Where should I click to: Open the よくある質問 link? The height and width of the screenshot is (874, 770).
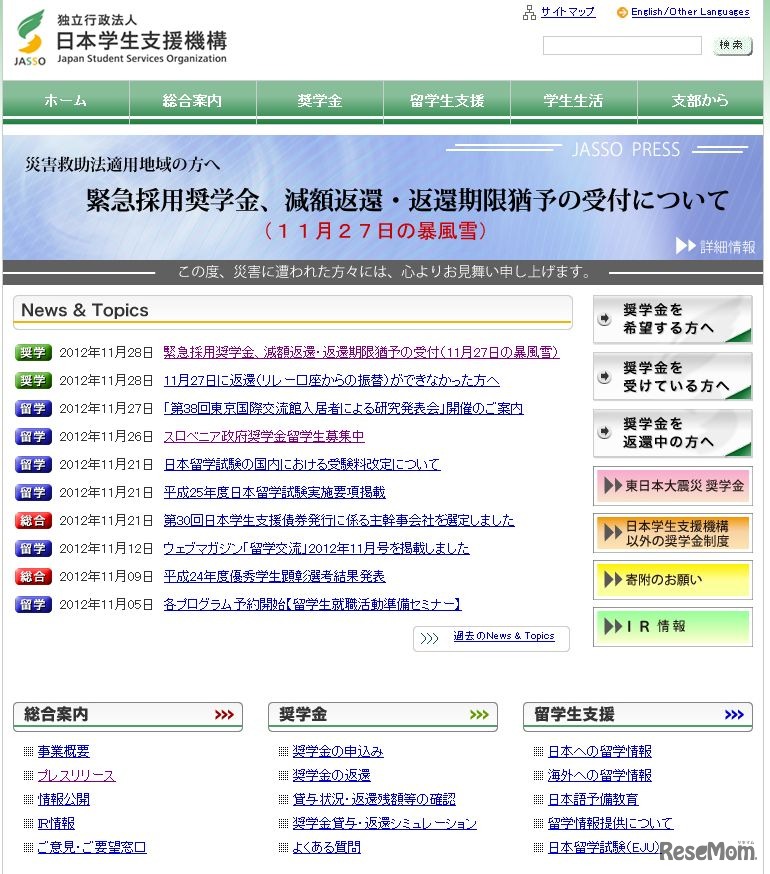pyautogui.click(x=327, y=847)
